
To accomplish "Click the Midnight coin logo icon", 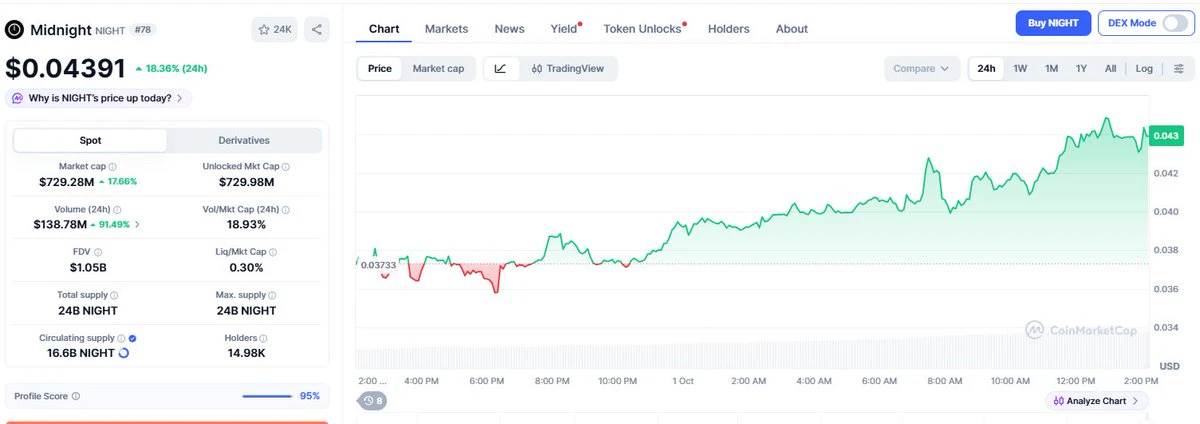I will (x=14, y=30).
